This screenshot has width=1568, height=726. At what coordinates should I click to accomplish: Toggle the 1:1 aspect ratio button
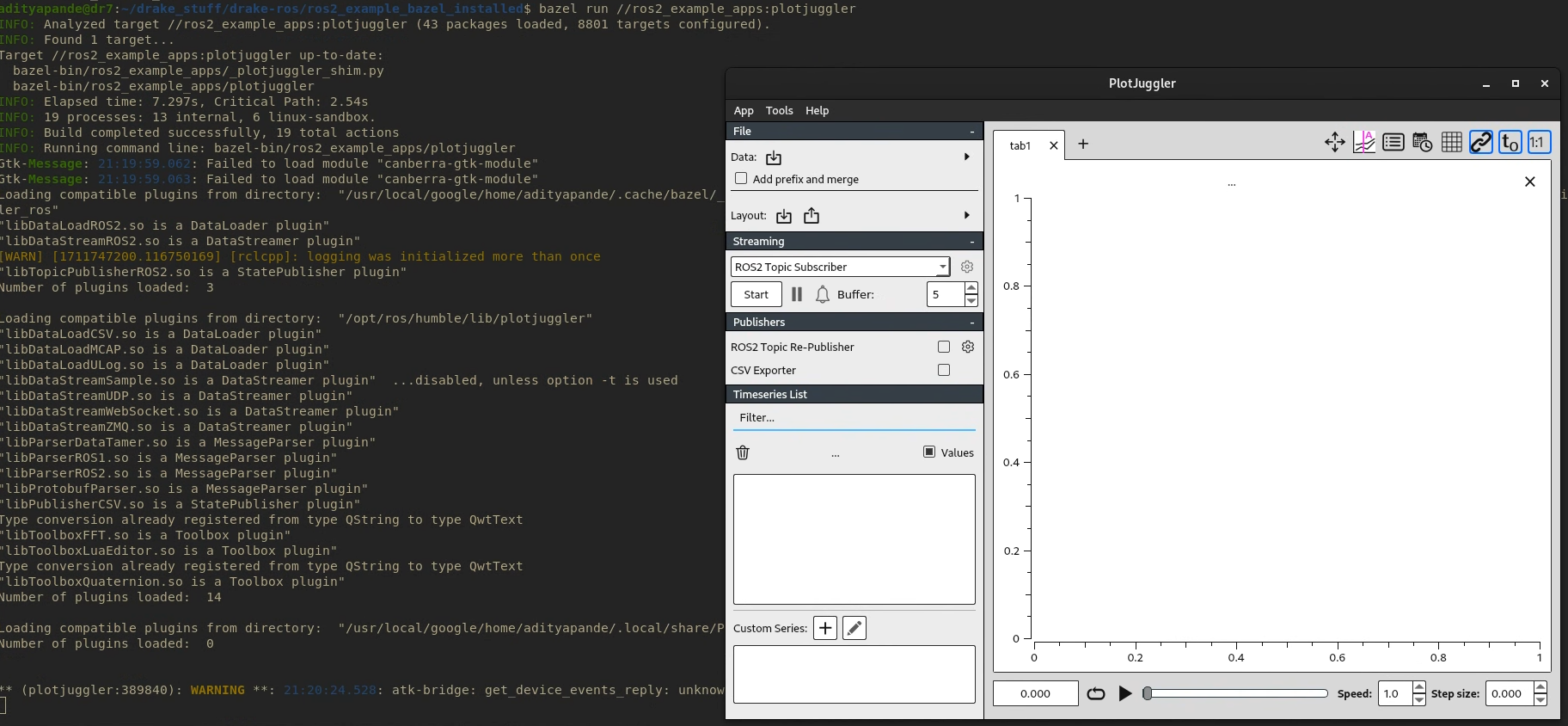click(x=1539, y=143)
